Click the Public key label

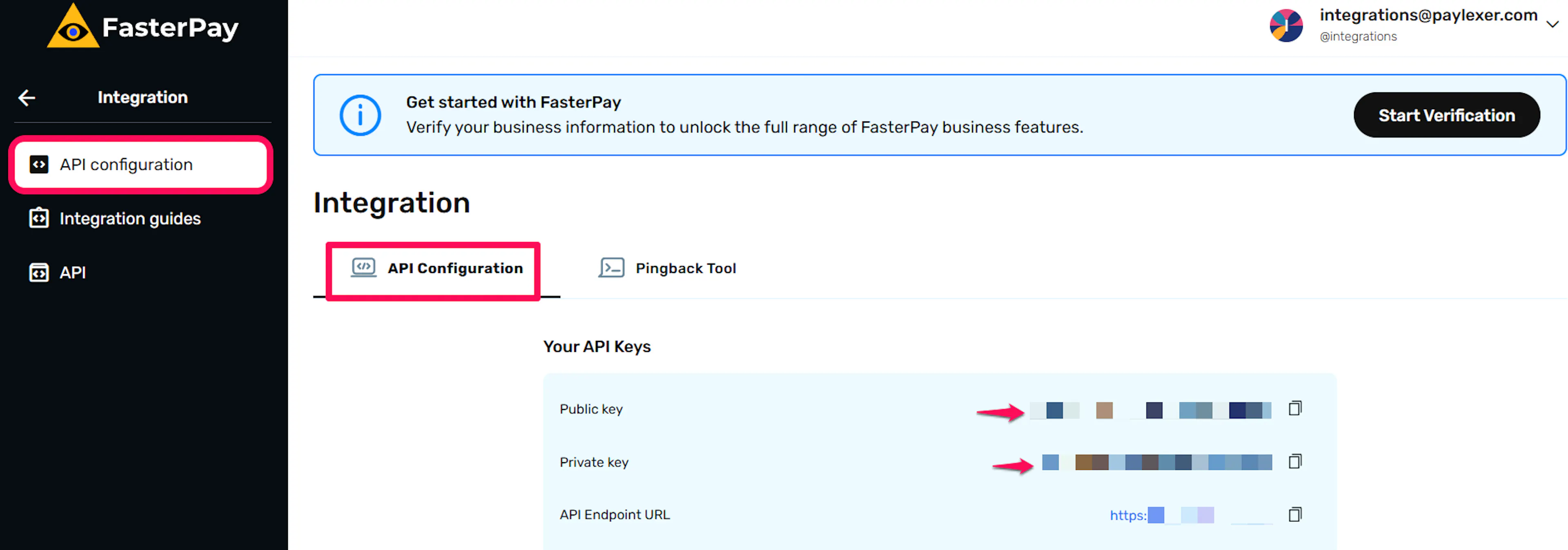pyautogui.click(x=590, y=409)
